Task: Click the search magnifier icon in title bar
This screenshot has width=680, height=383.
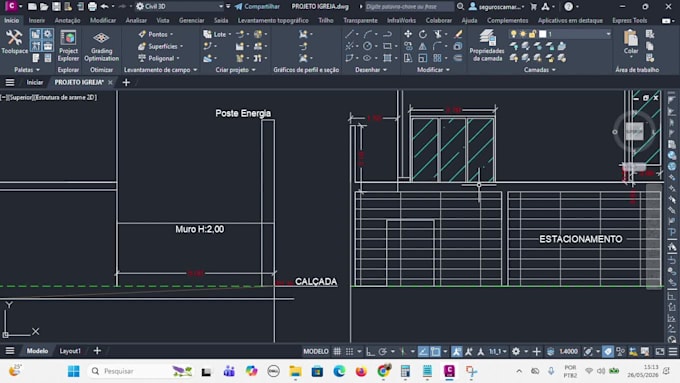Action: pos(460,7)
